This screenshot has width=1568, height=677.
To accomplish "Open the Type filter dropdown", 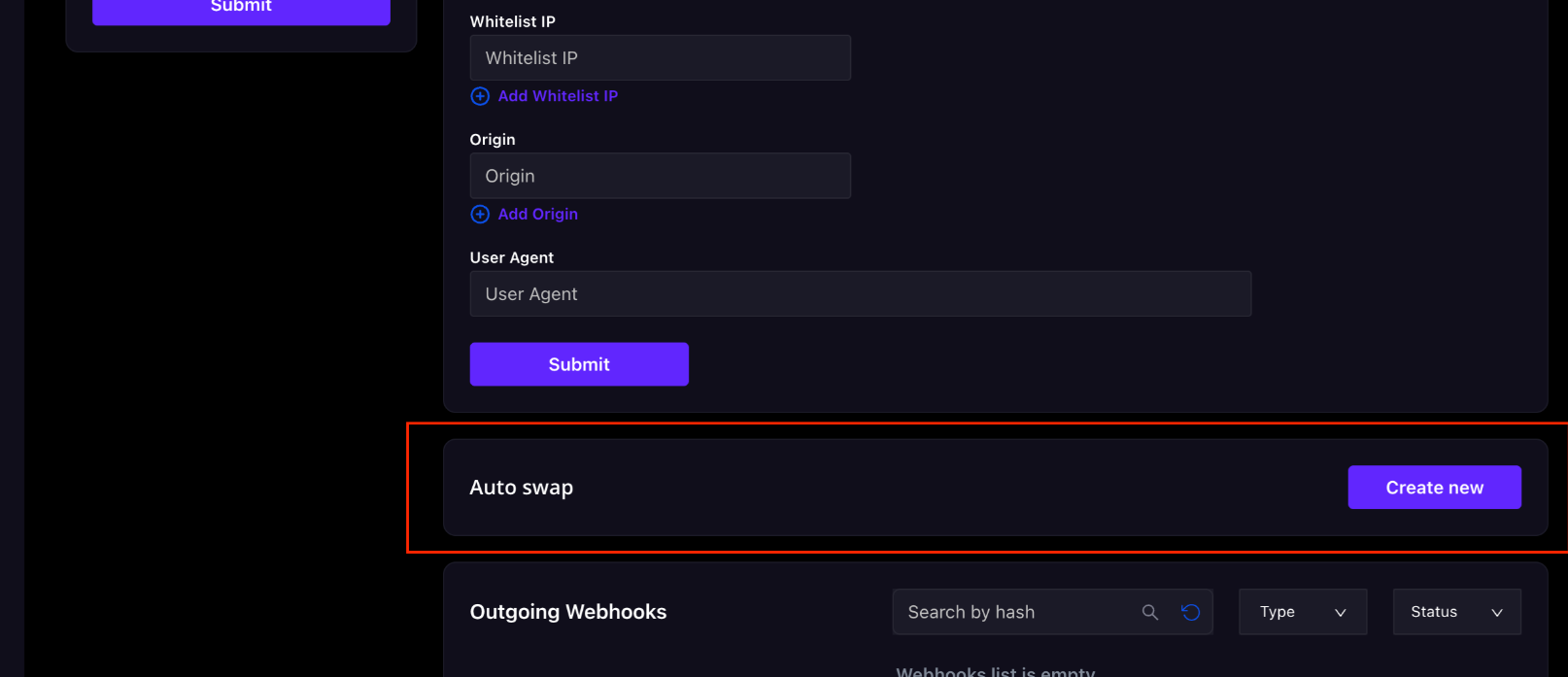I will 1302,612.
